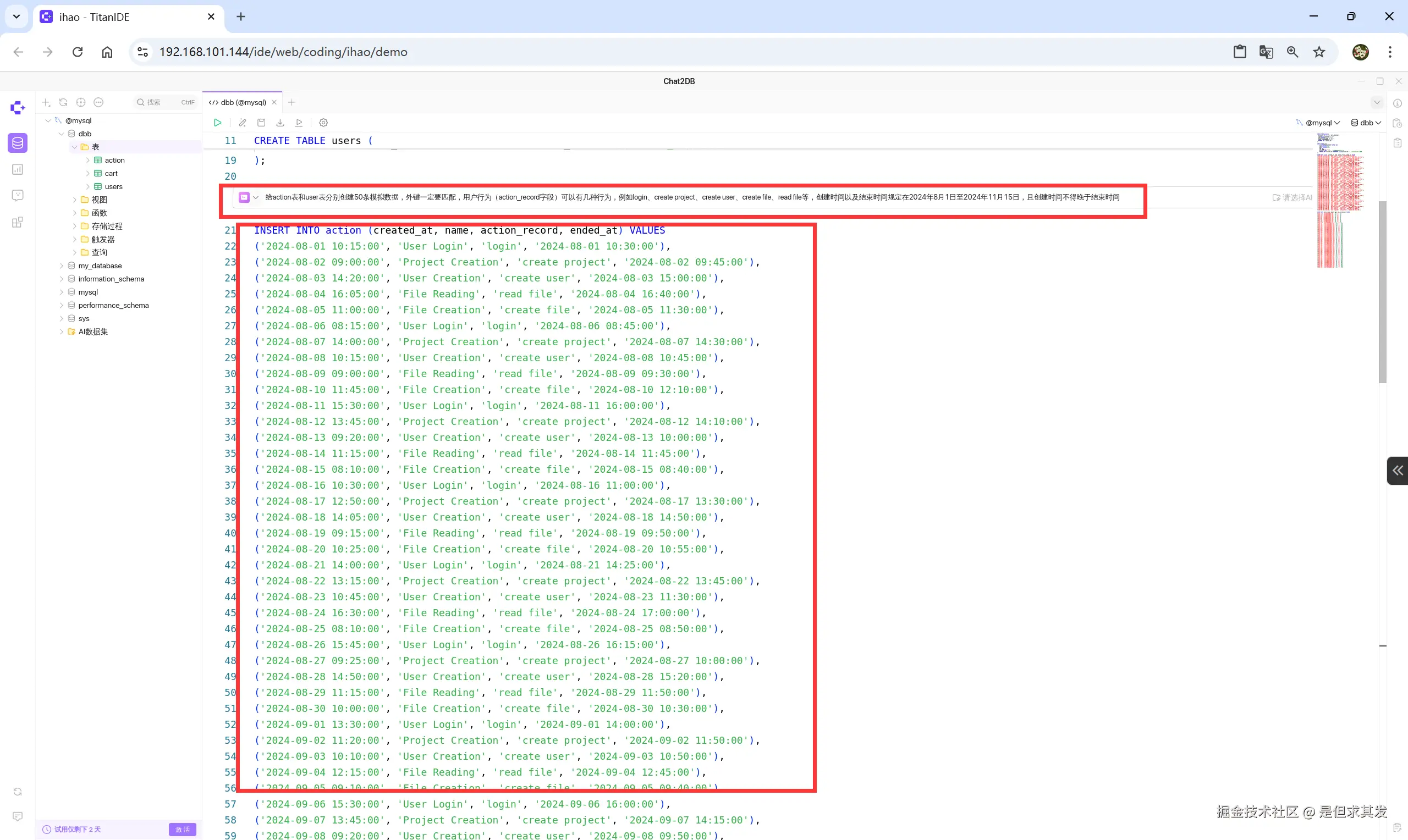Viewport: 1408px width, 840px height.
Task: Click the save icon in editor toolbar
Action: [261, 122]
